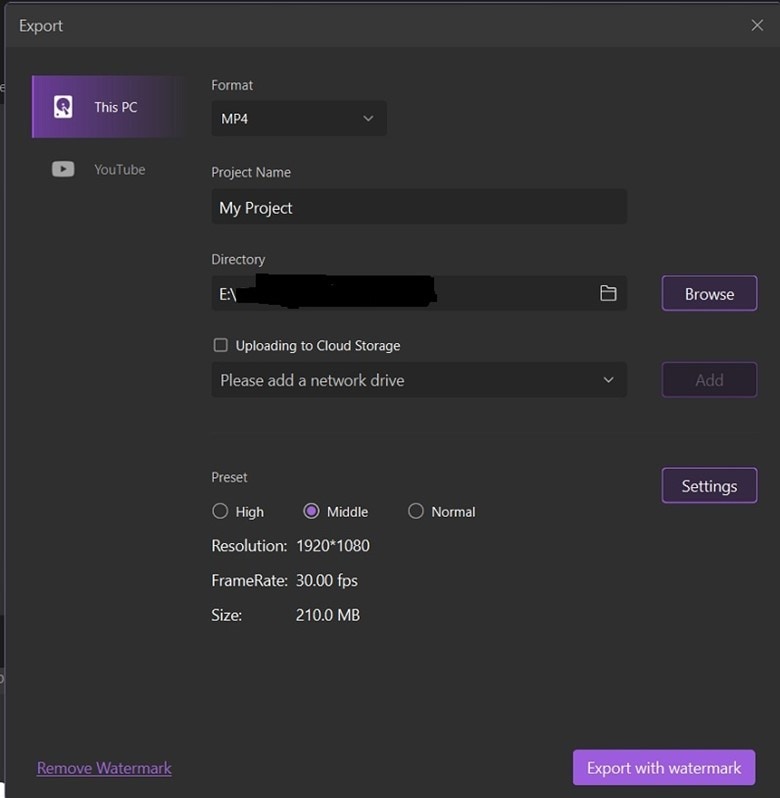The image size is (780, 798).
Task: Select the High preset radio button
Action: coord(221,511)
